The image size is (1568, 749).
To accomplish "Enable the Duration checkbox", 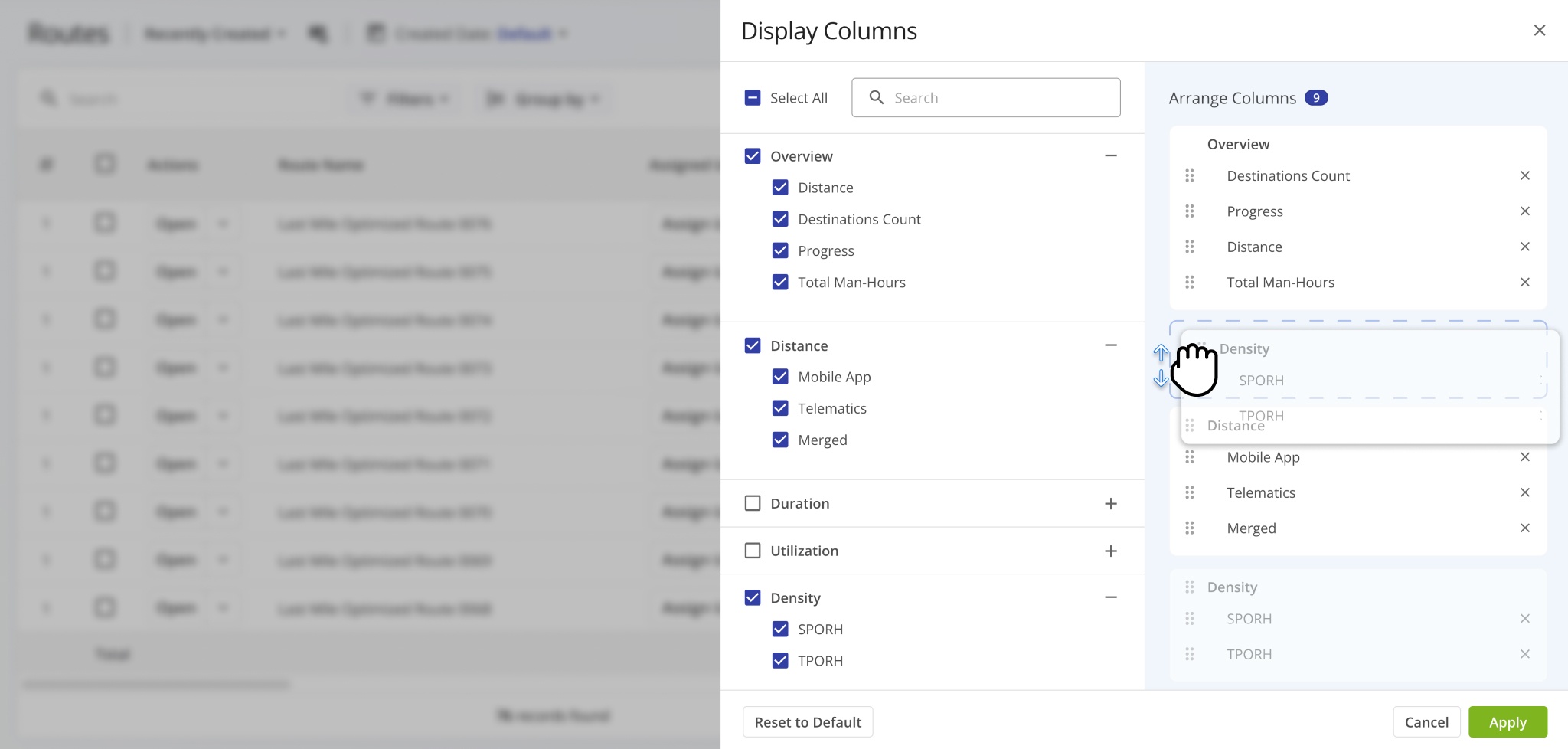I will [754, 503].
